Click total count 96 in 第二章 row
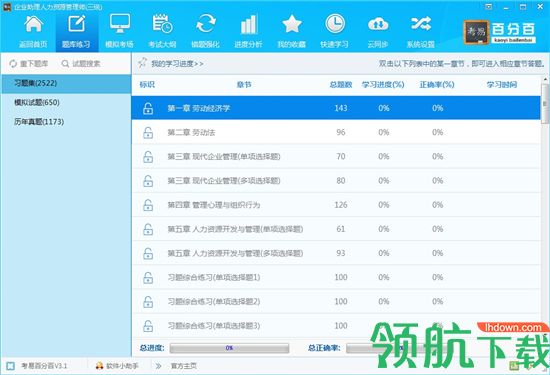Screen dimensions: 550x375 tap(341, 132)
